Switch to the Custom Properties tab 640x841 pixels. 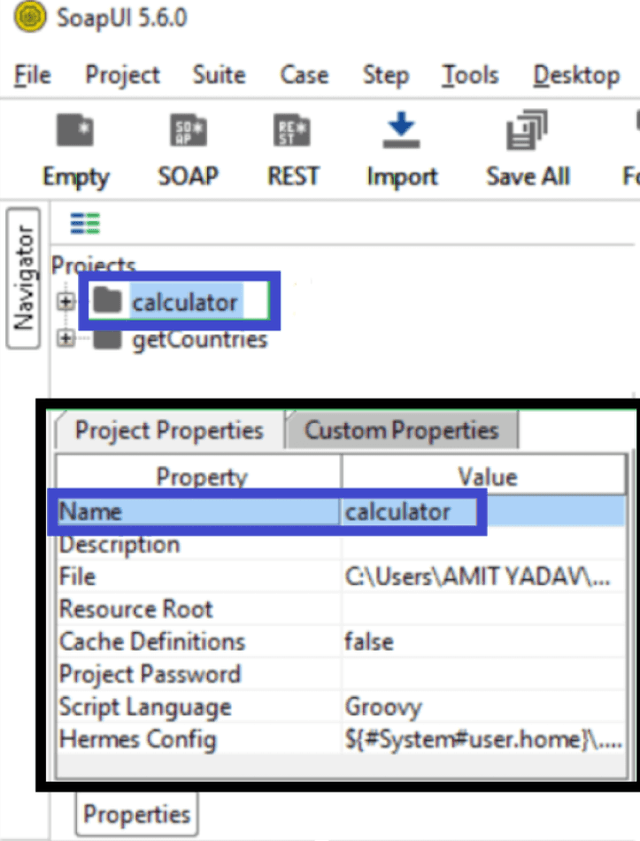(400, 430)
